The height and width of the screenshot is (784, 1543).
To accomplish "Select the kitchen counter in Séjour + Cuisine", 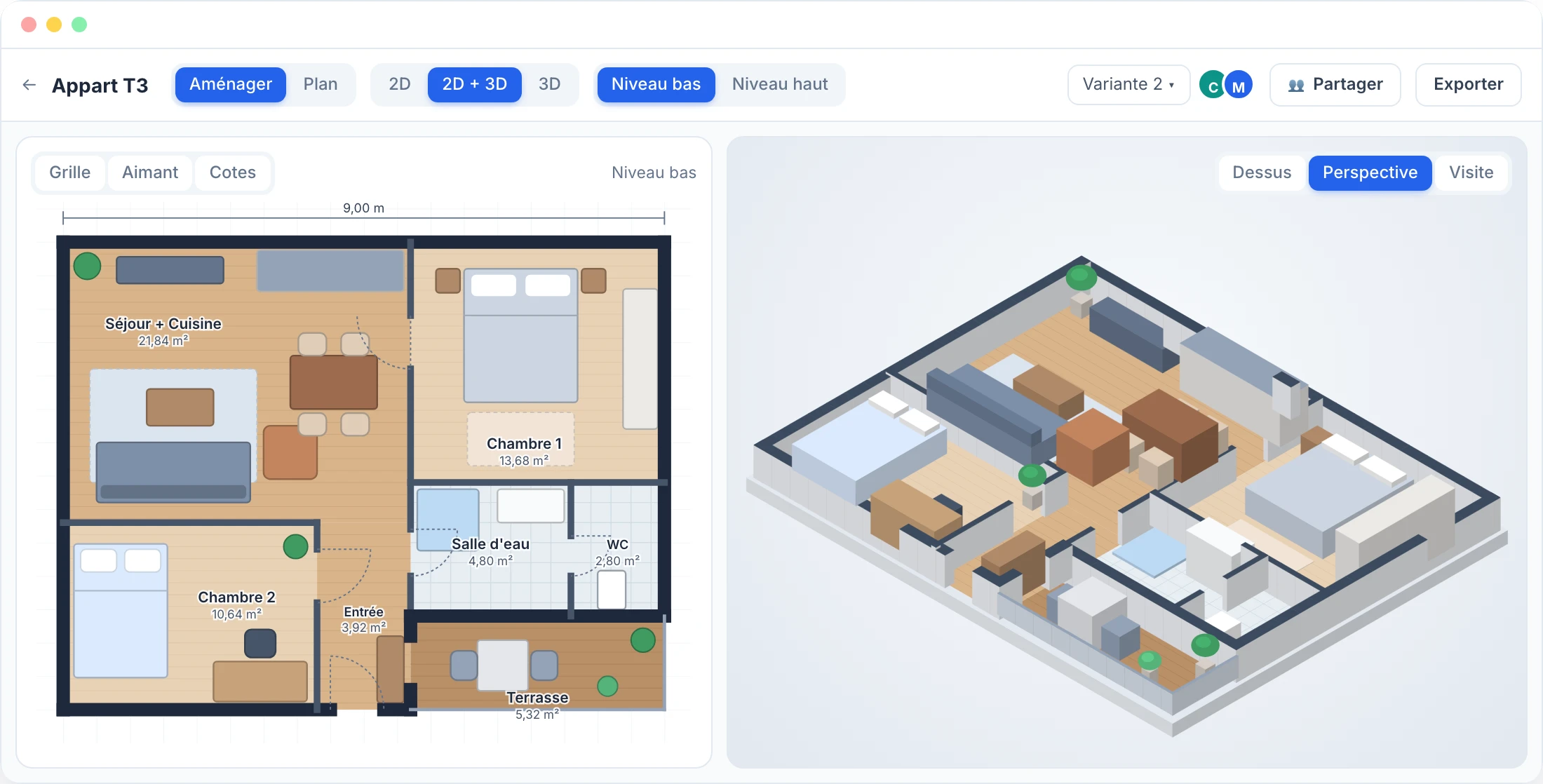I will tap(330, 271).
